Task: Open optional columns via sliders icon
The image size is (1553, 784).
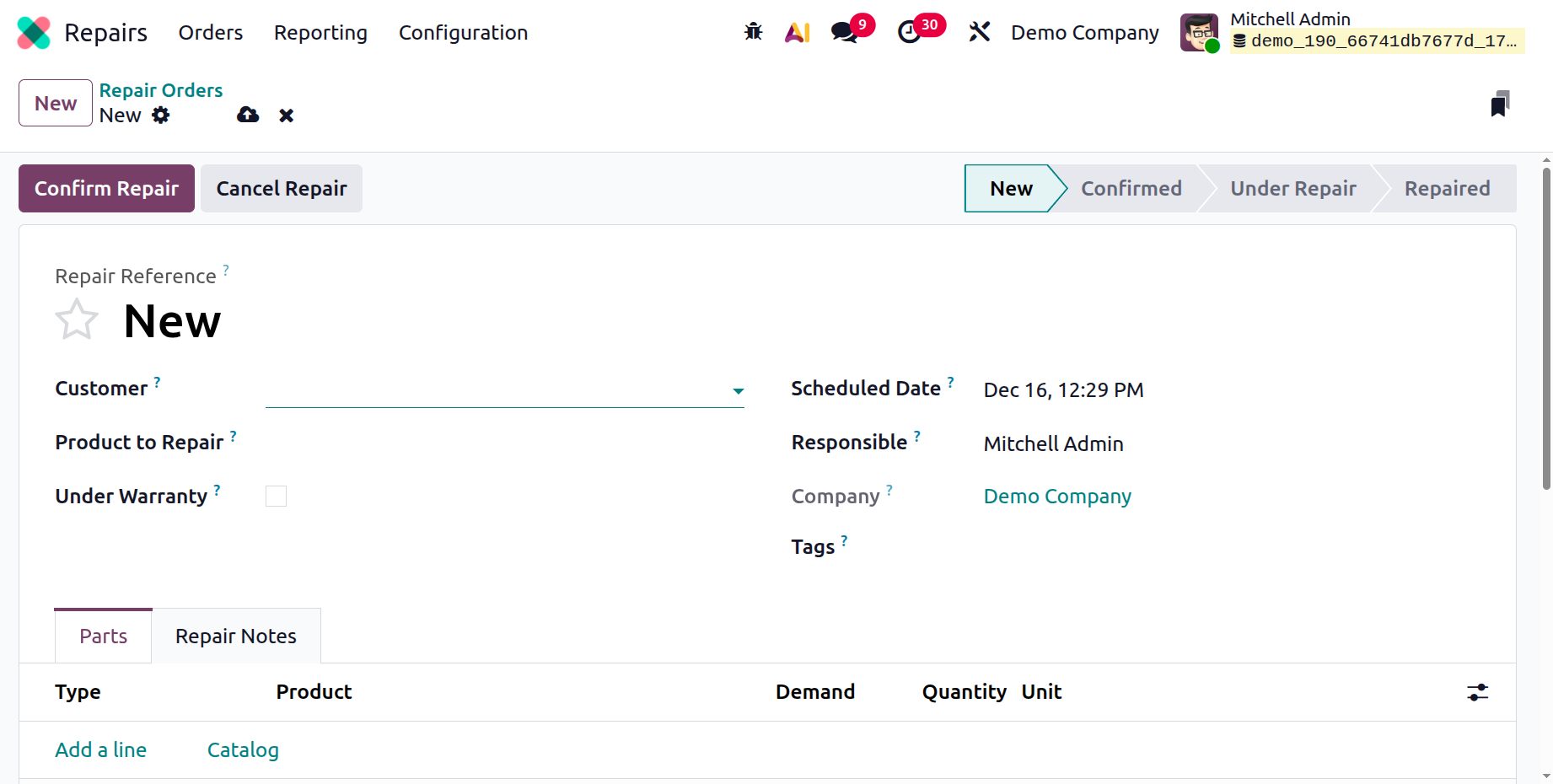Action: (x=1477, y=691)
